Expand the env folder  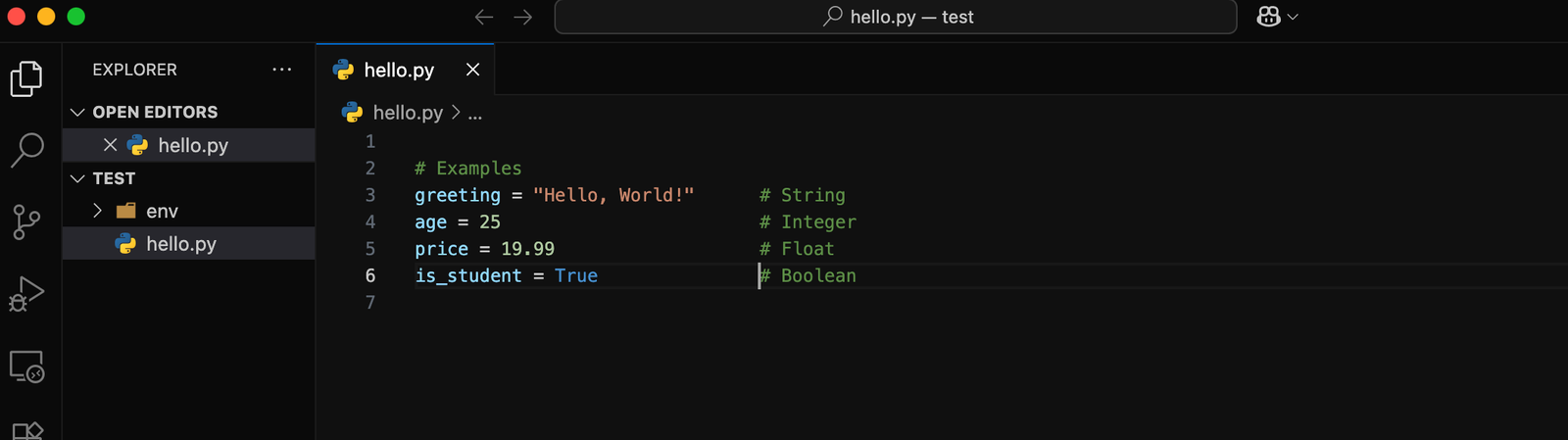[97, 211]
